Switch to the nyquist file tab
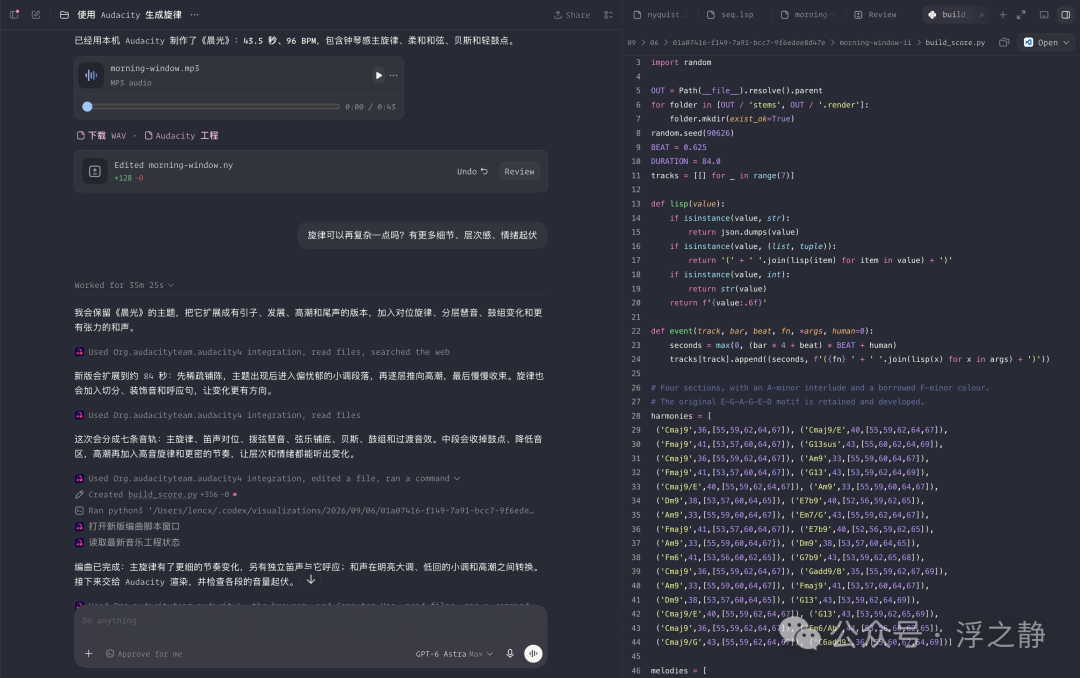 (660, 14)
